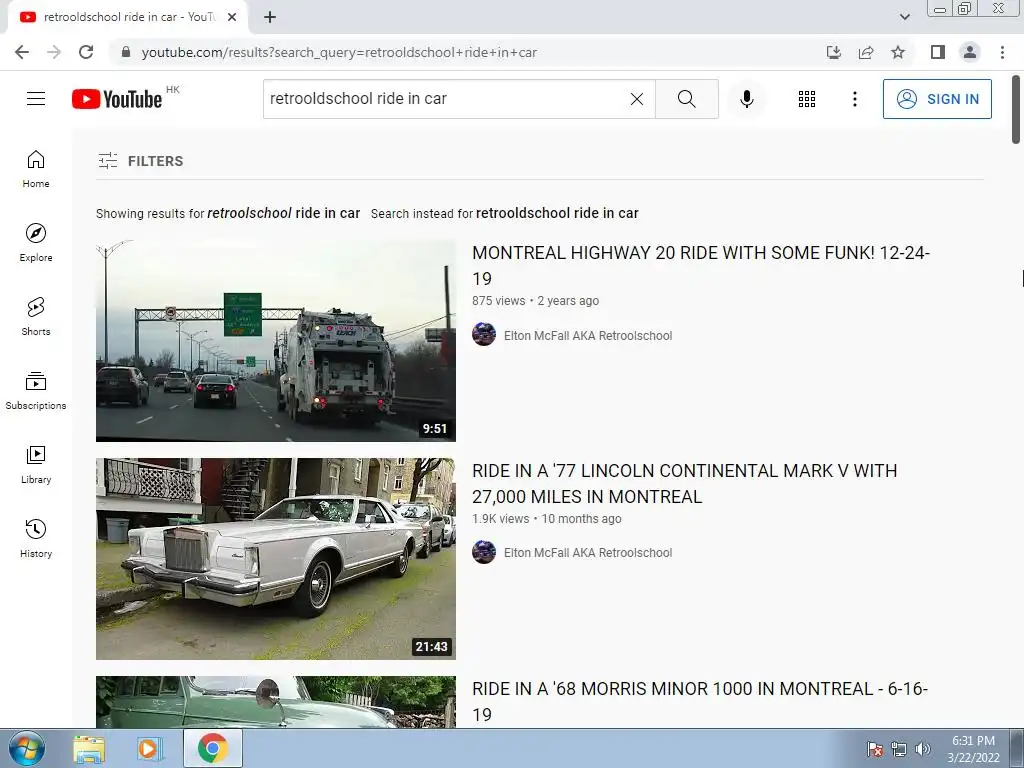Reload the page
This screenshot has width=1024, height=768.
(86, 52)
